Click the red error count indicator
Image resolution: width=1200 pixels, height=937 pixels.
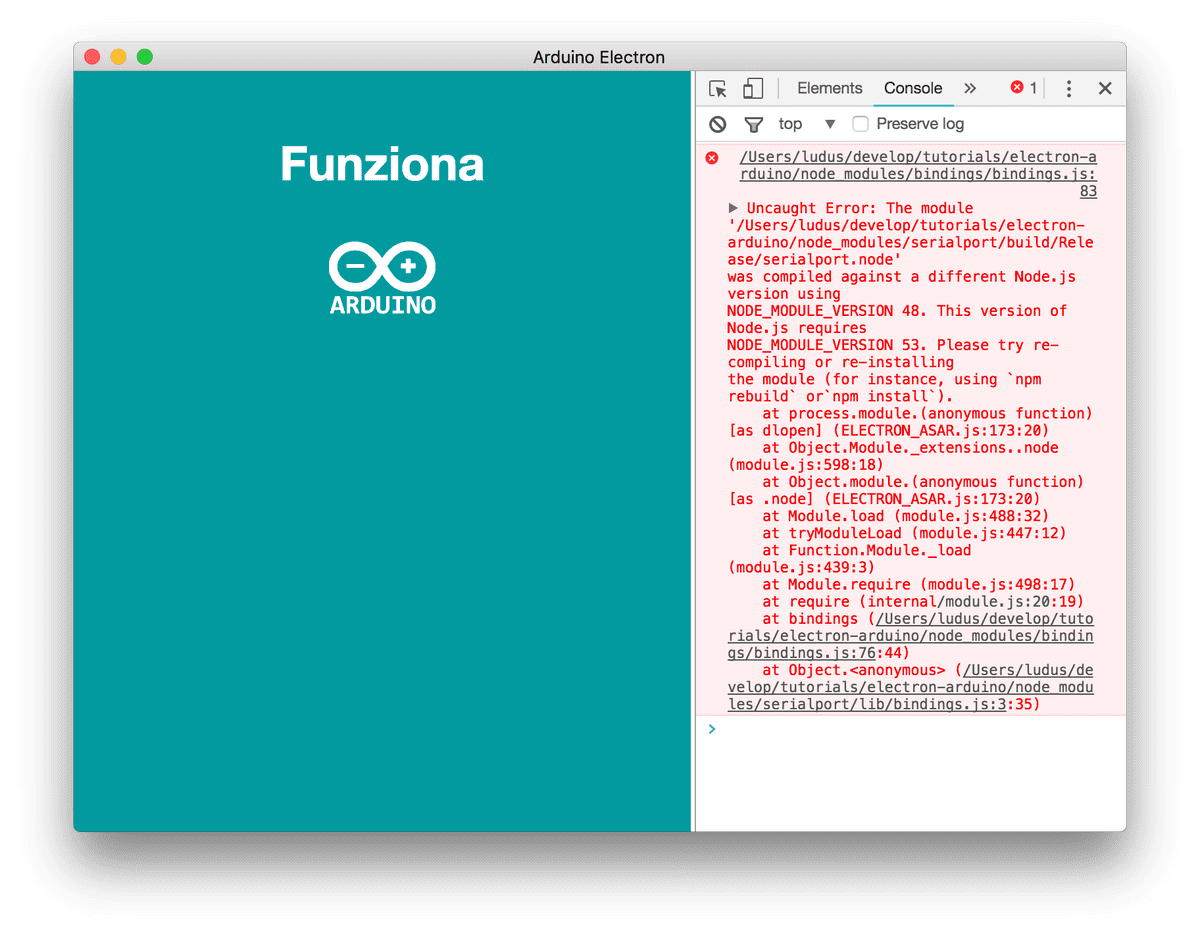(1023, 88)
